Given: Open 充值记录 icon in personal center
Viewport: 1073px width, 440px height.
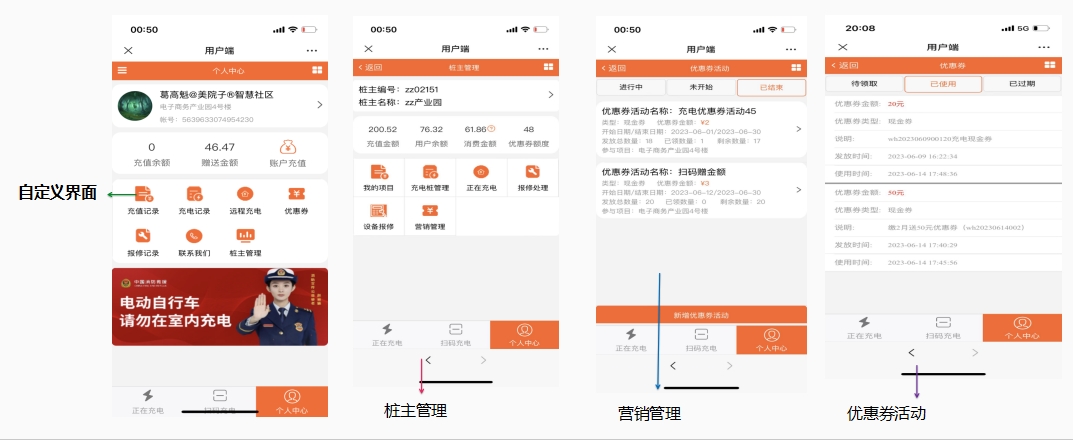Looking at the screenshot, I should point(144,194).
